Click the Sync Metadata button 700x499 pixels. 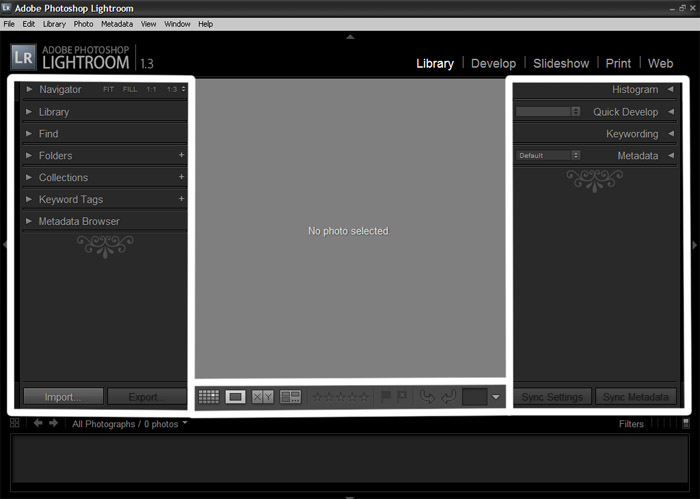[x=636, y=397]
